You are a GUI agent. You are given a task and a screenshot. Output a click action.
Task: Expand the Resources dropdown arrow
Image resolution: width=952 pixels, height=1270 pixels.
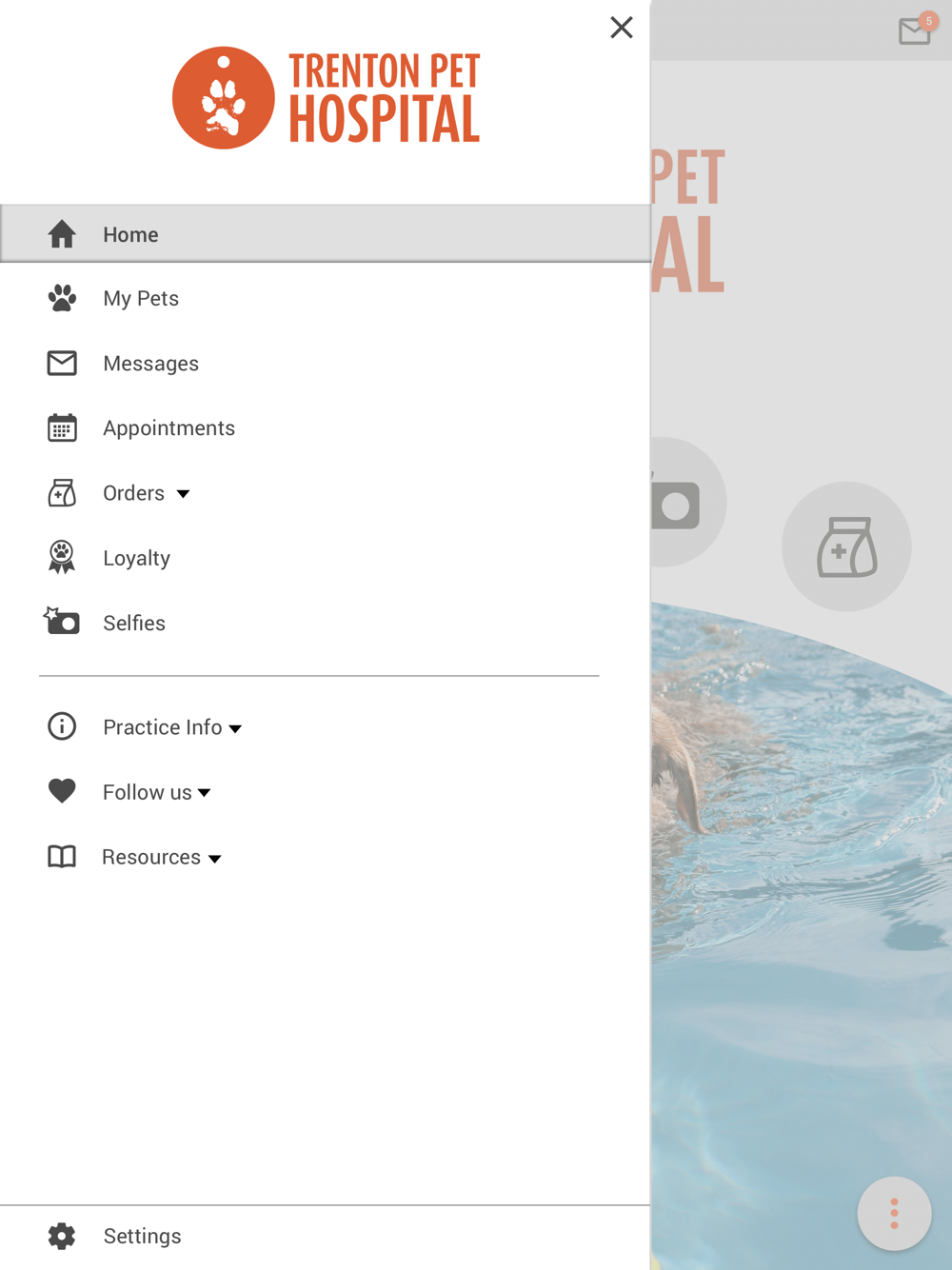(x=215, y=859)
